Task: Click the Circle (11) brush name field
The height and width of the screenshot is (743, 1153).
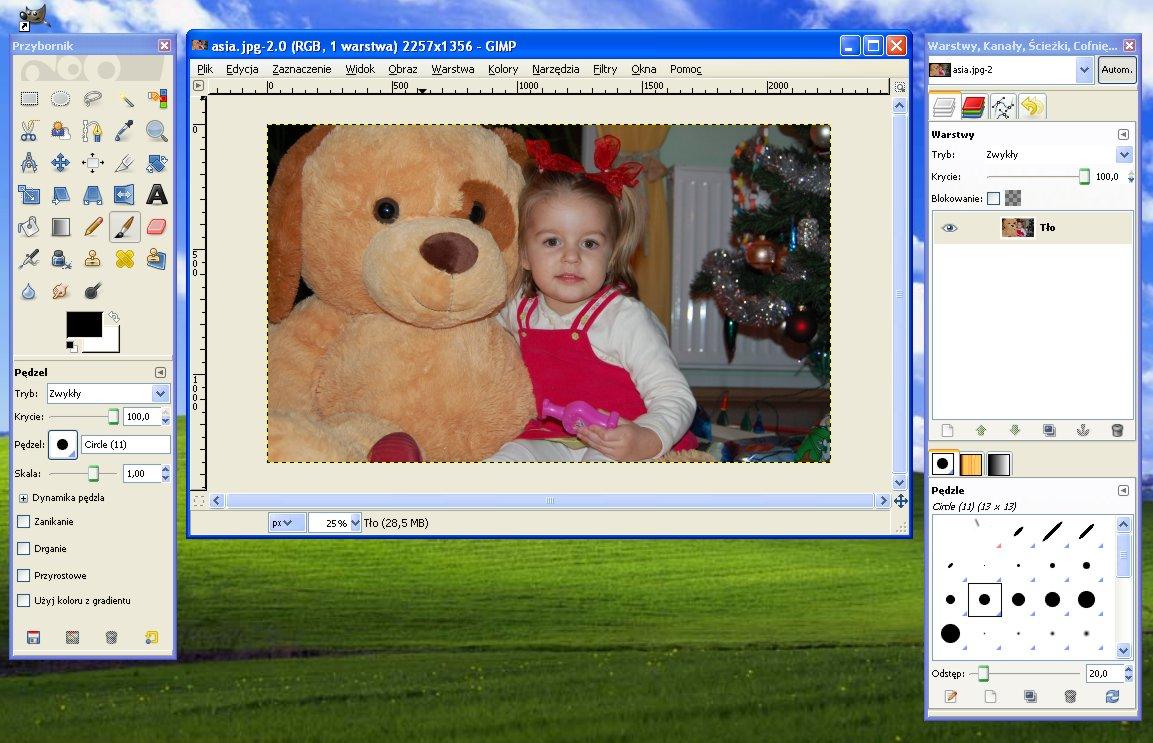Action: tap(126, 444)
